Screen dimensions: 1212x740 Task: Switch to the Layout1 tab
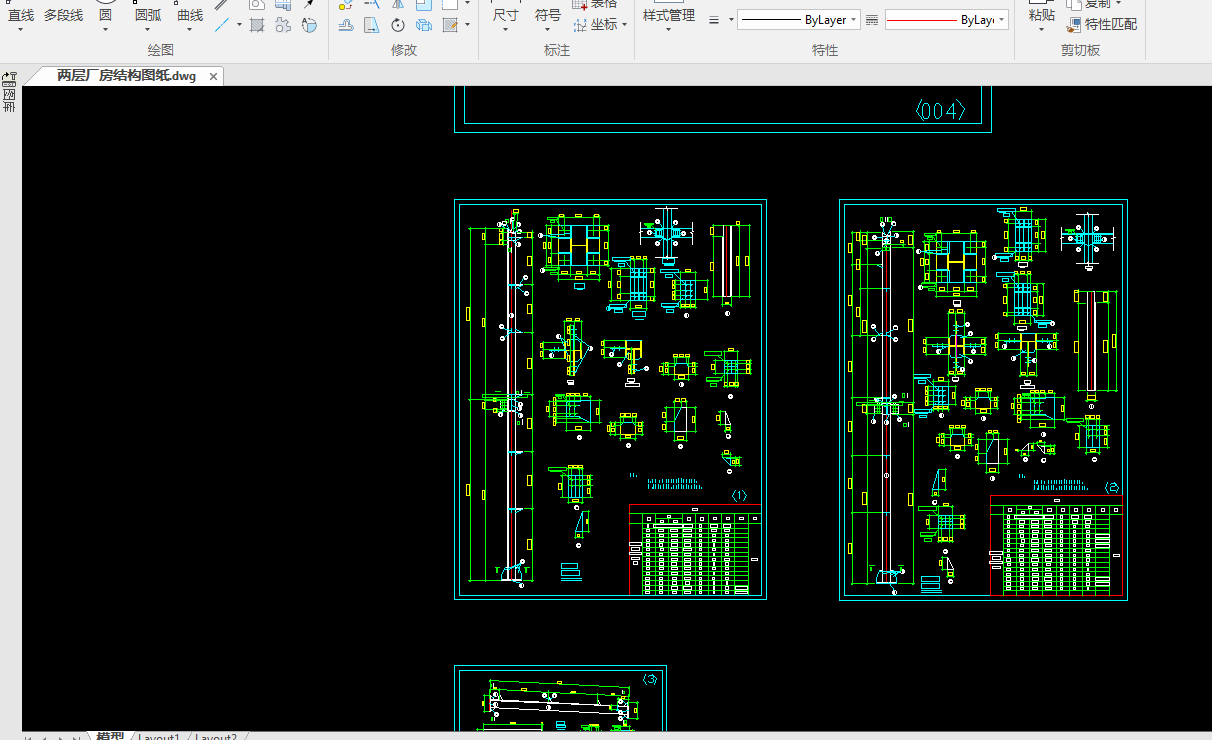158,737
